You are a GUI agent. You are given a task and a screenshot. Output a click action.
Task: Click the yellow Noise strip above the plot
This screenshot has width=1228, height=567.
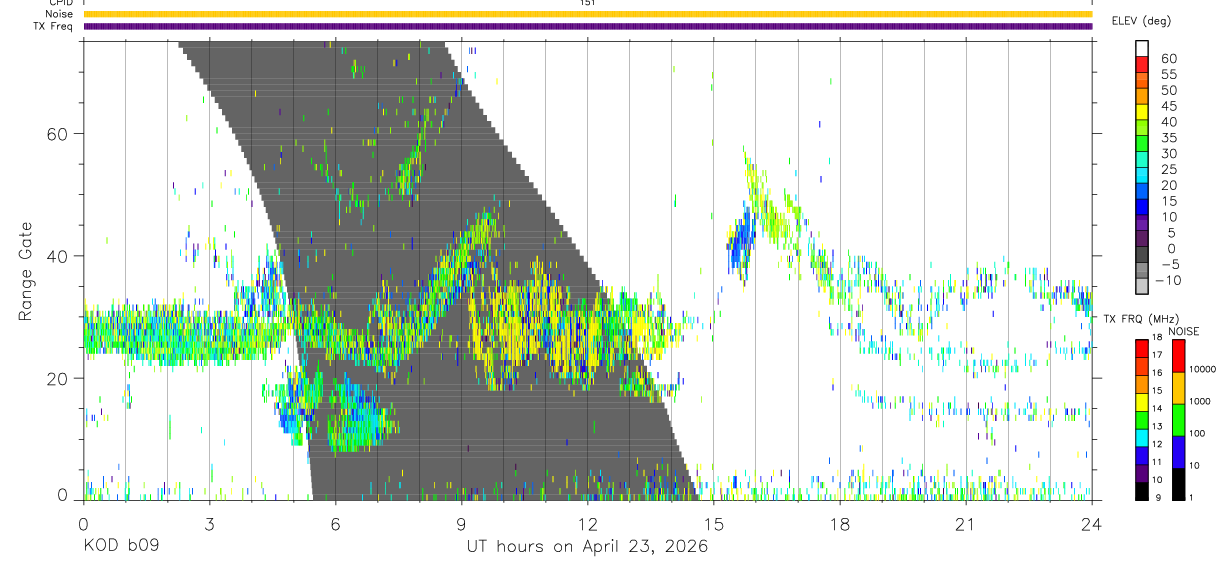(588, 14)
